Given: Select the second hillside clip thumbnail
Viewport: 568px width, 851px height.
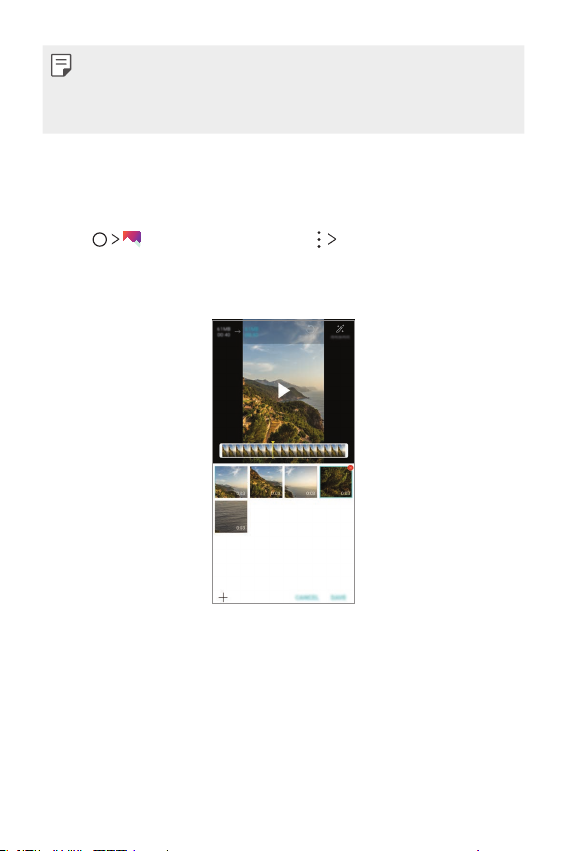Looking at the screenshot, I should coord(266,482).
